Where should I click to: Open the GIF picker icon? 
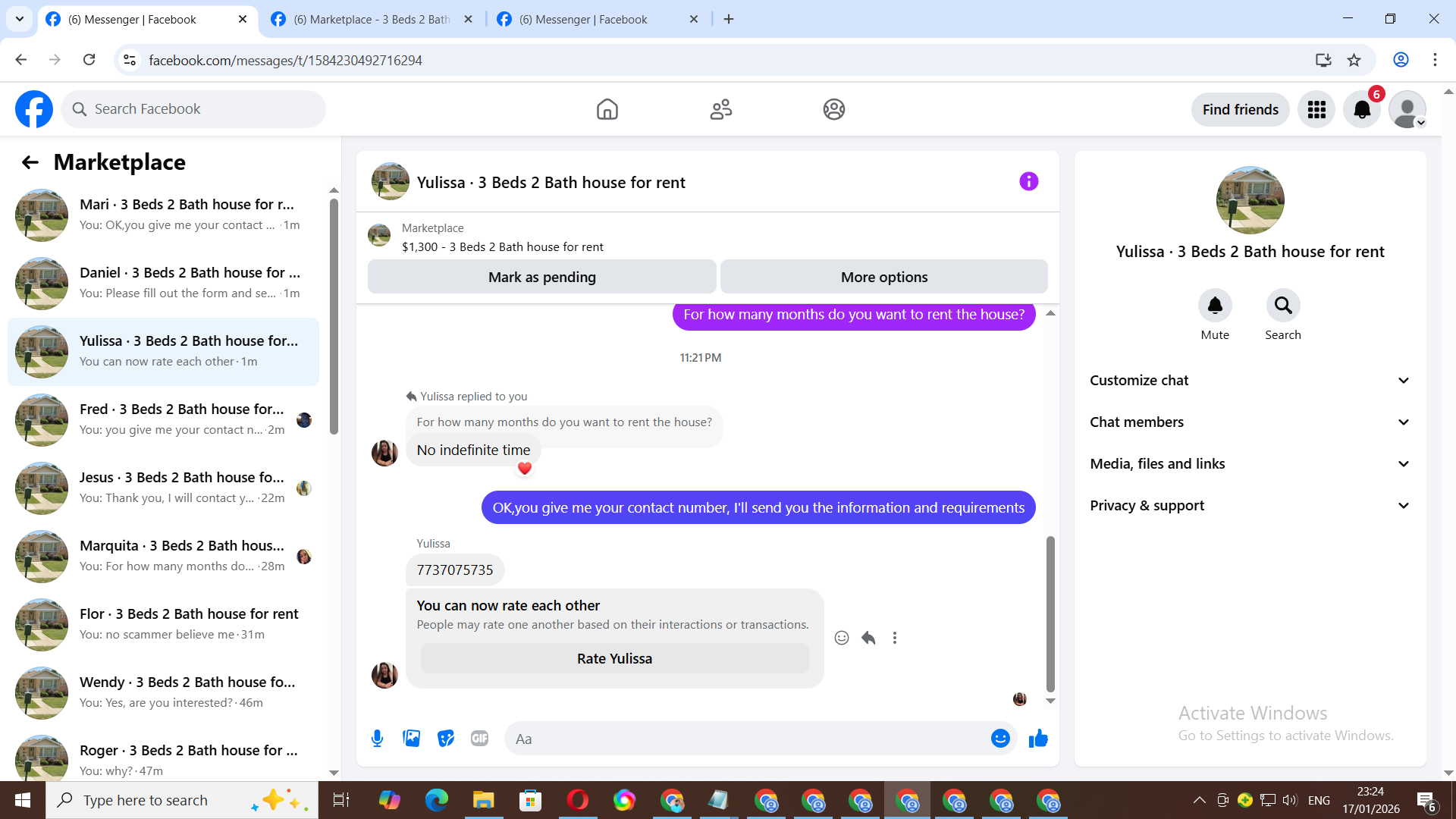point(479,738)
